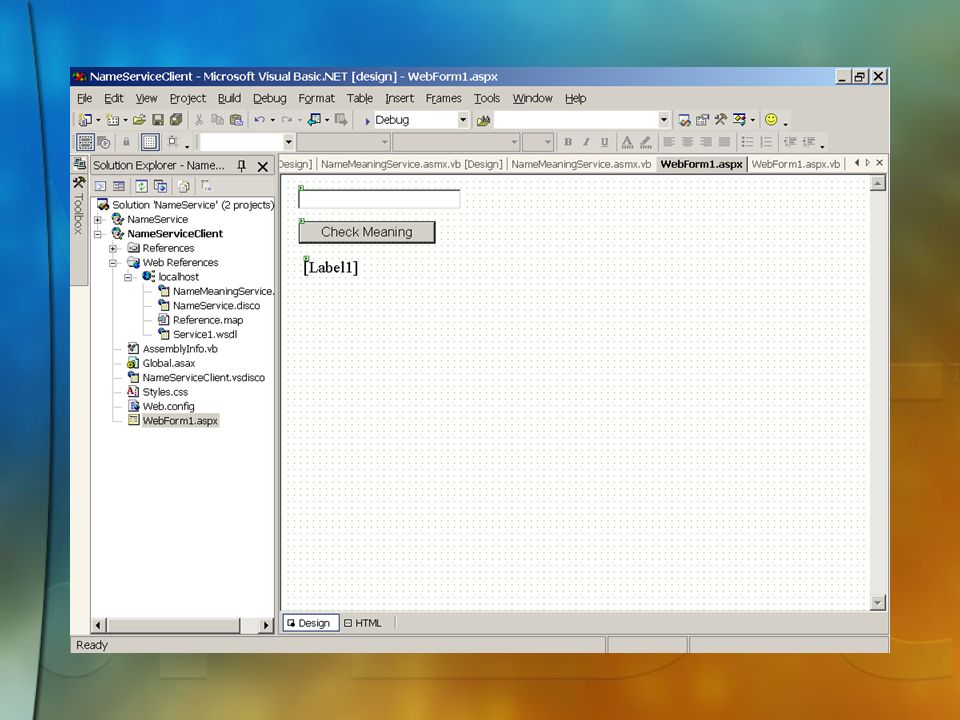Click the Paste clipboard icon
This screenshot has width=960, height=720.
click(236, 120)
